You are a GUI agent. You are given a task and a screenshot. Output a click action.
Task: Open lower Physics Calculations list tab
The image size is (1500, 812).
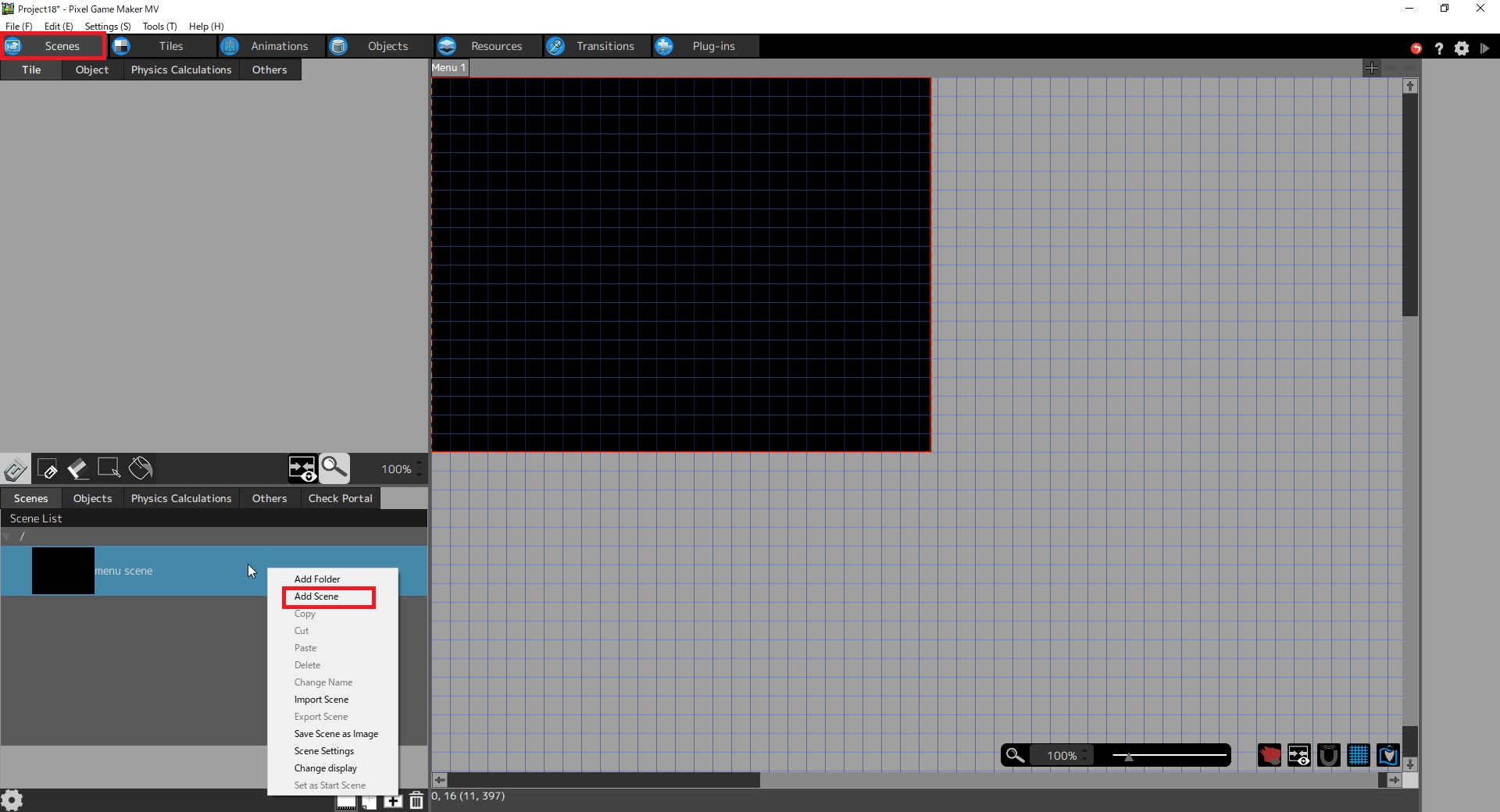pyautogui.click(x=181, y=498)
